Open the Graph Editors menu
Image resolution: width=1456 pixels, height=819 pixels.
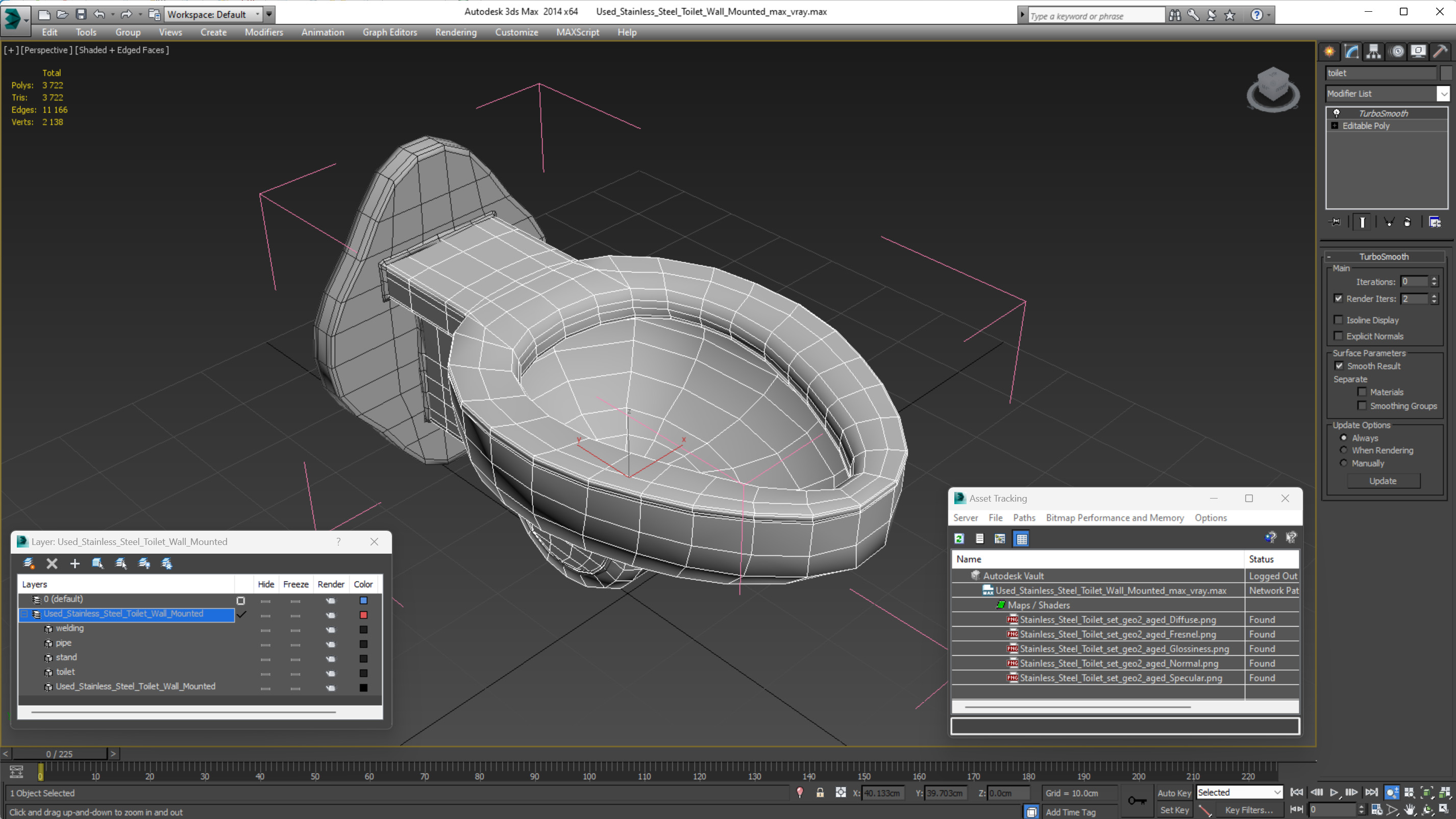(390, 32)
